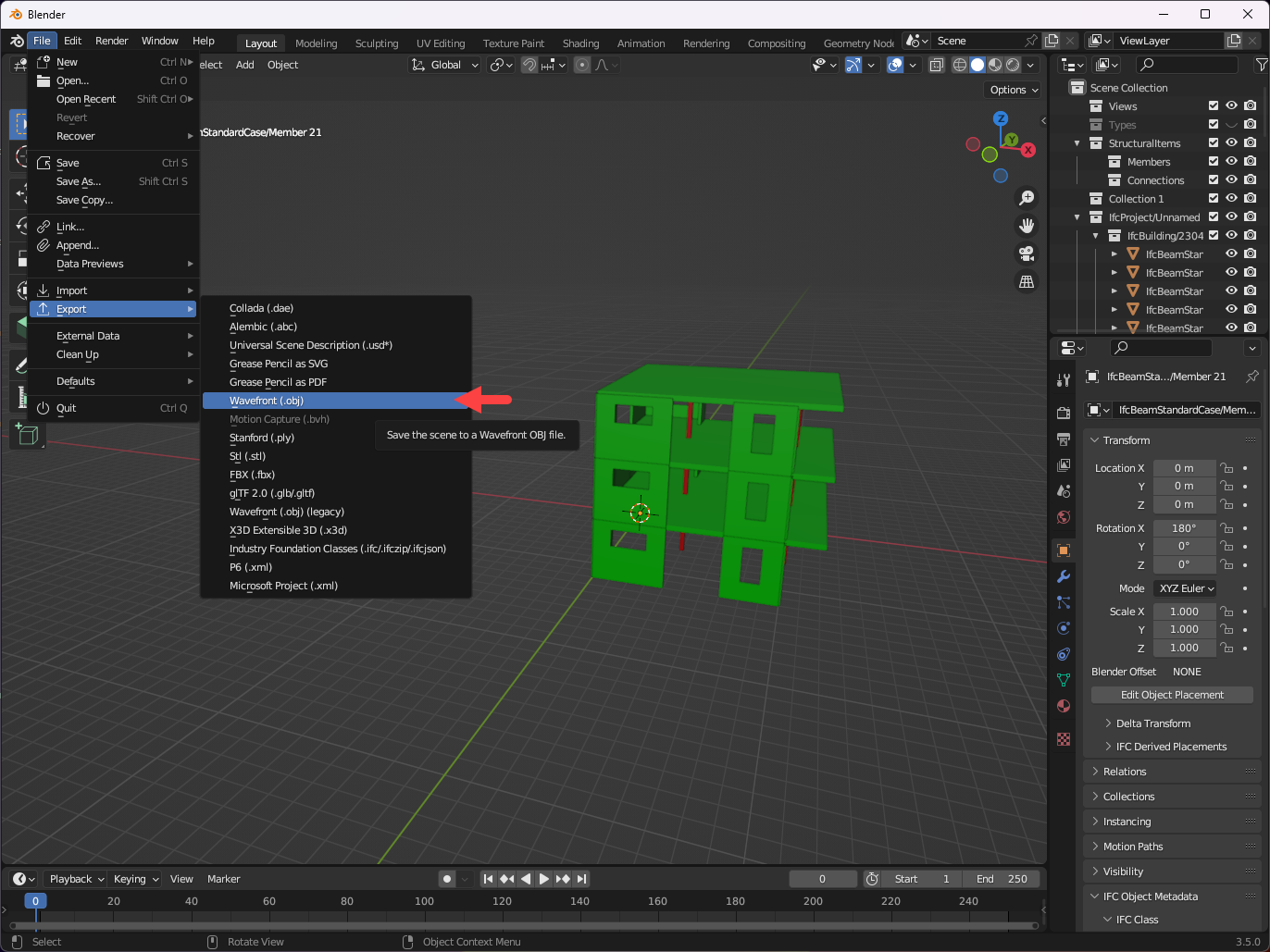Open the Physics properties tab icon
Viewport: 1270px width, 952px height.
(1064, 628)
